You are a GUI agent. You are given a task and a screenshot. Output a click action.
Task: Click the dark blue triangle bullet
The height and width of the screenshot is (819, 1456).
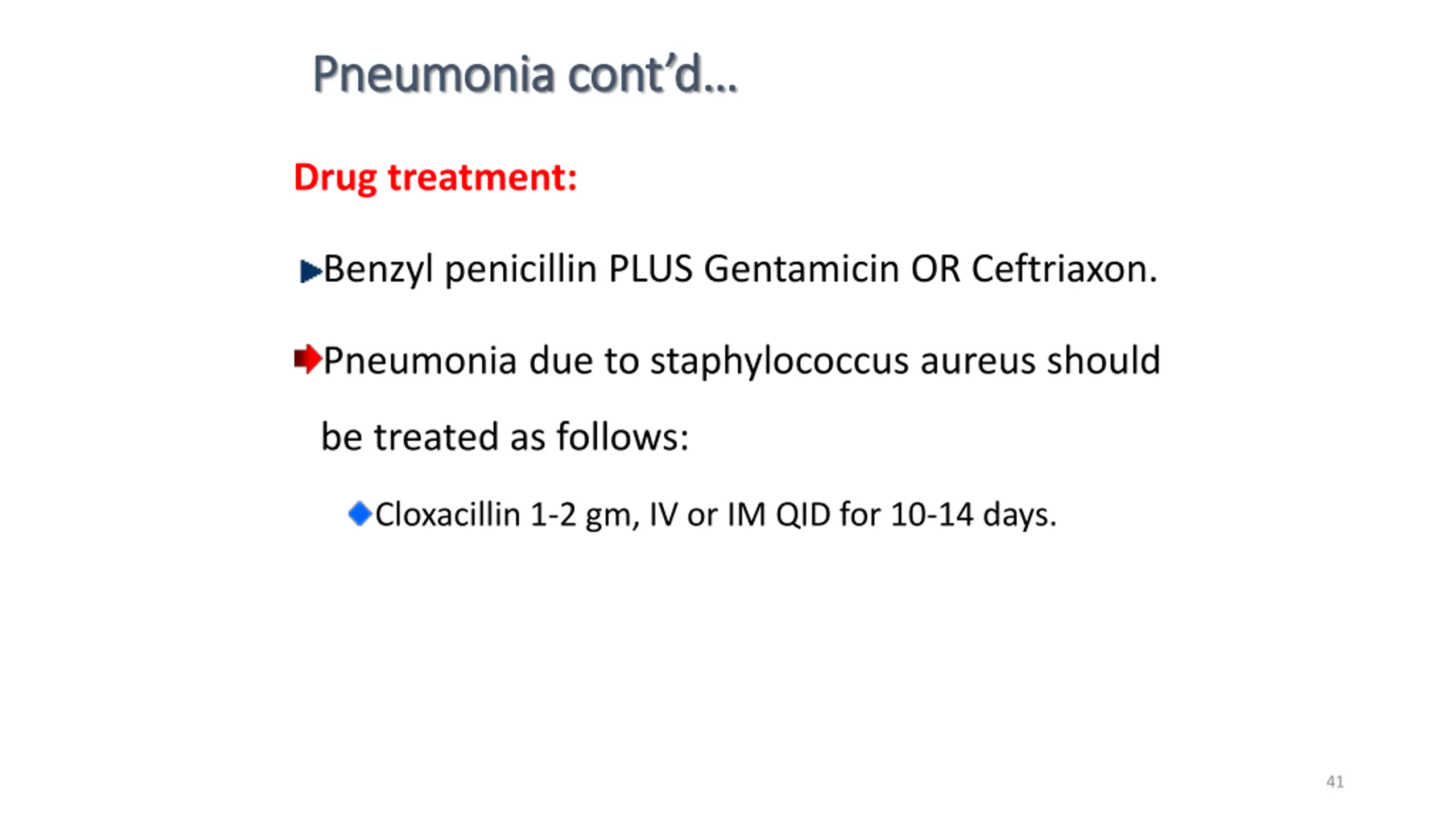coord(311,271)
